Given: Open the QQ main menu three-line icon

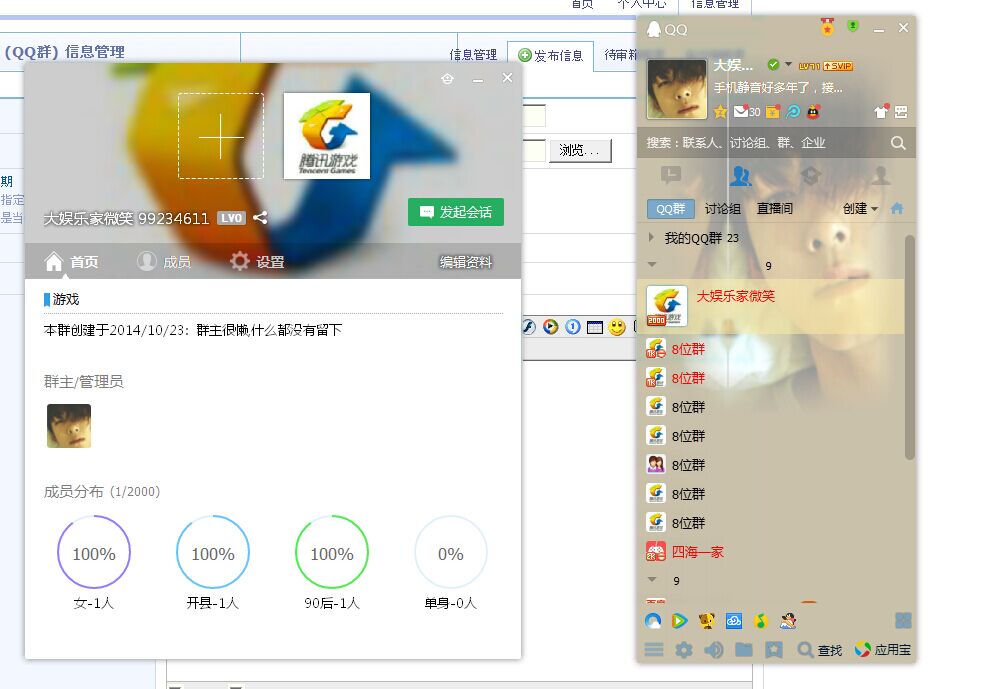Looking at the screenshot, I should click(x=654, y=650).
